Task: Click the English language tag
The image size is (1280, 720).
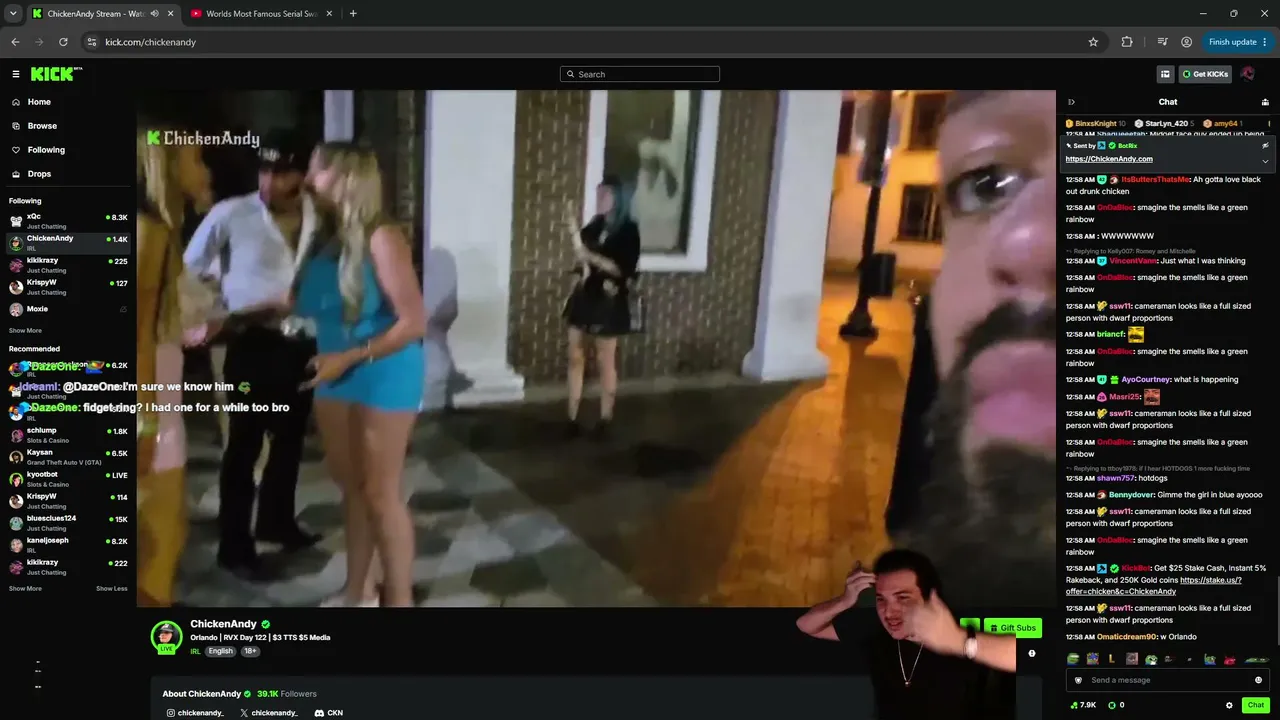Action: [x=220, y=651]
